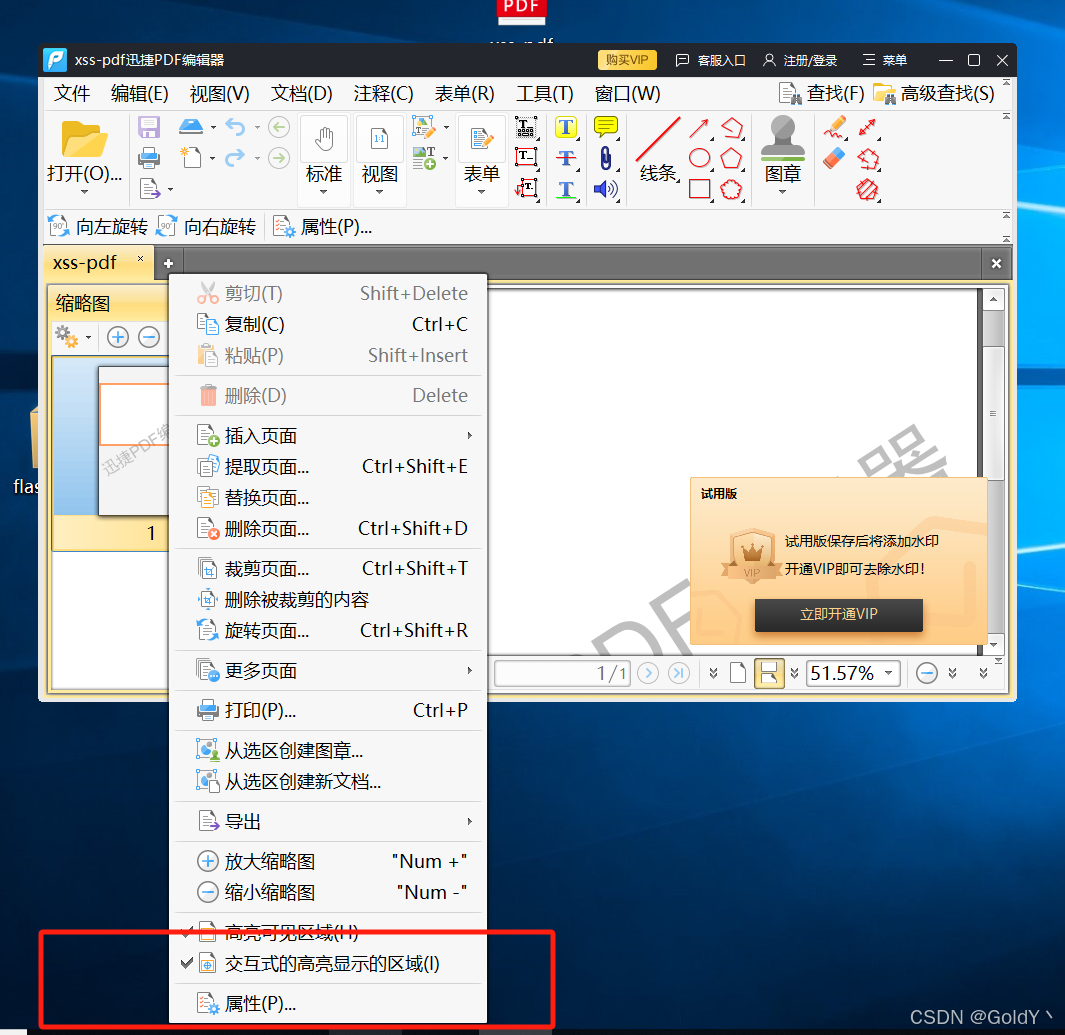Open the dropdown arrow under 表单
1065x1035 pixels.
[482, 192]
